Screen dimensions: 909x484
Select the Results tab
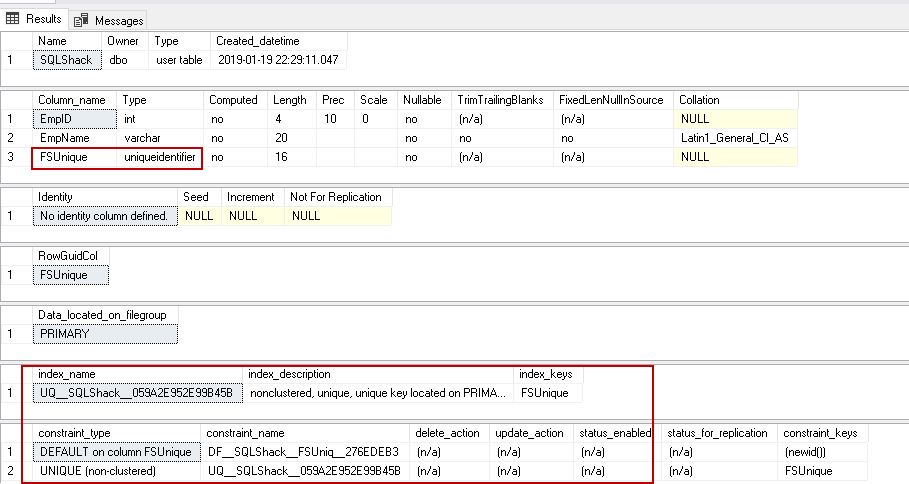(43, 19)
